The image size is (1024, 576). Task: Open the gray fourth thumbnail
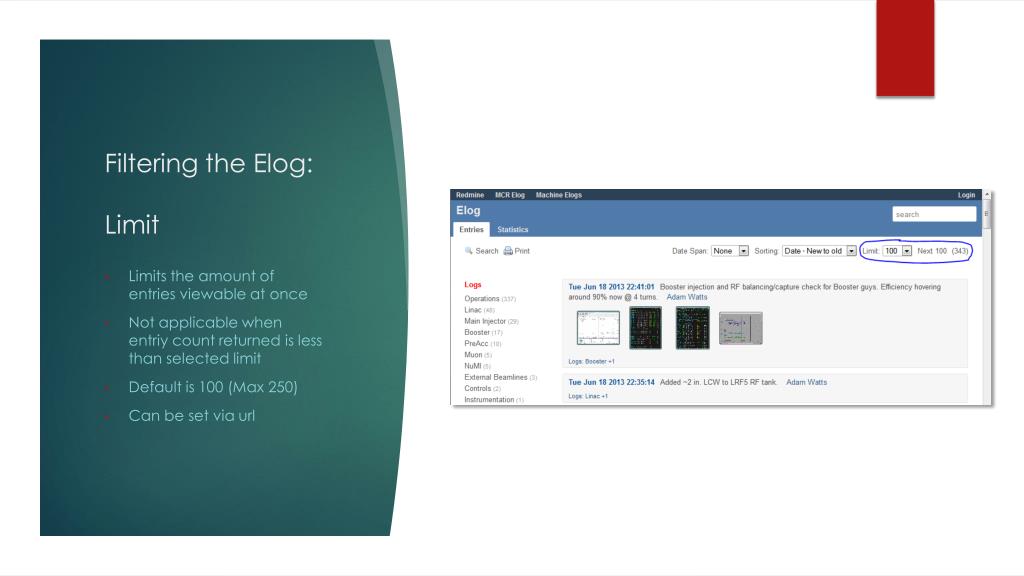click(741, 328)
